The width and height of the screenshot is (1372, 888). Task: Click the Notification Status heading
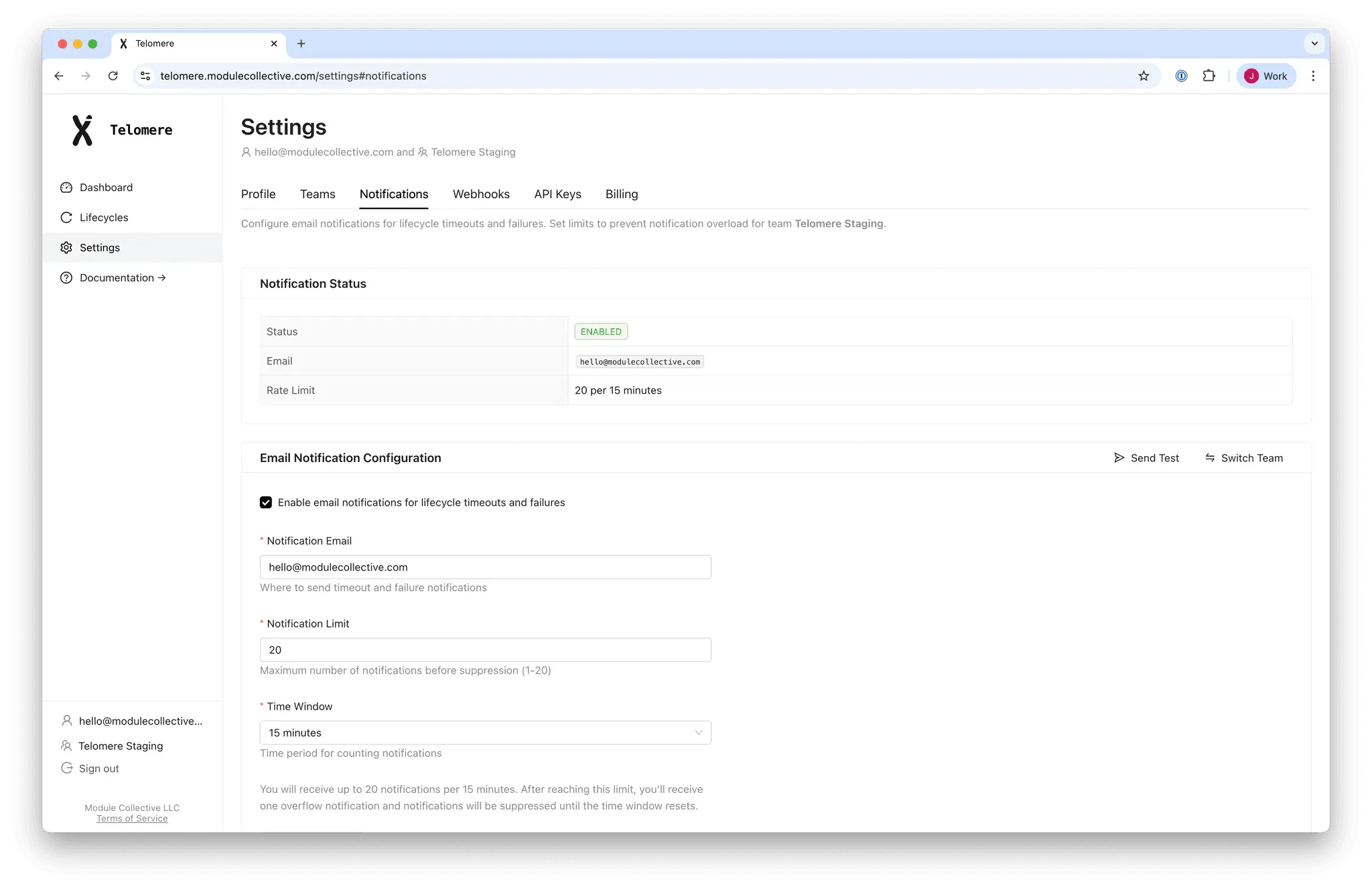point(313,284)
